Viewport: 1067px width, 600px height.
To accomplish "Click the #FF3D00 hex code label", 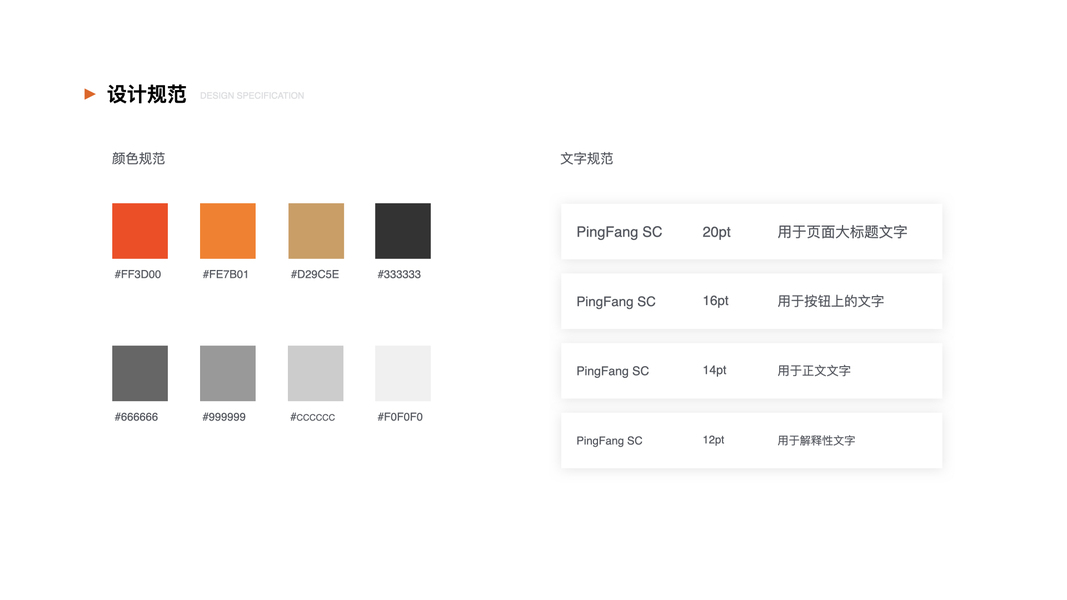I will [x=138, y=274].
